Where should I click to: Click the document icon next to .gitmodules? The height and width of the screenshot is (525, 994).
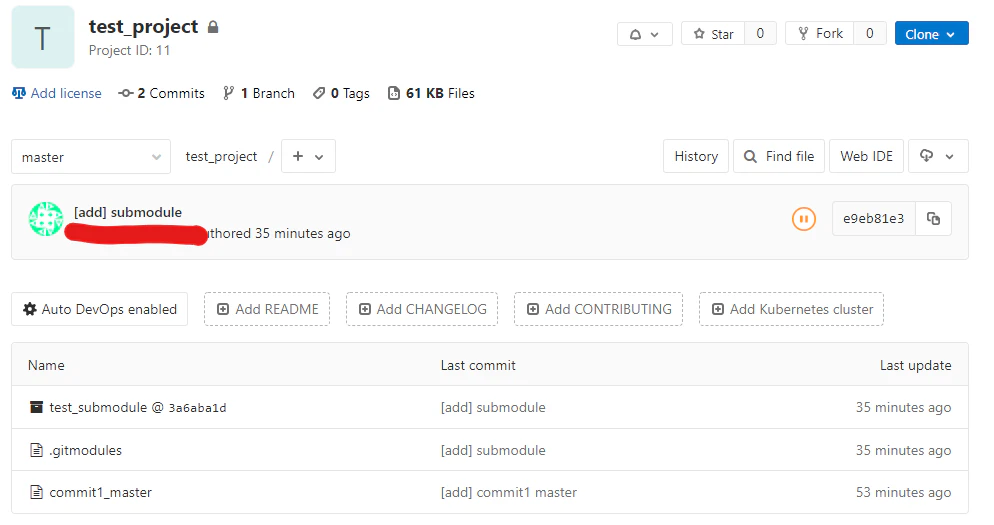click(37, 450)
